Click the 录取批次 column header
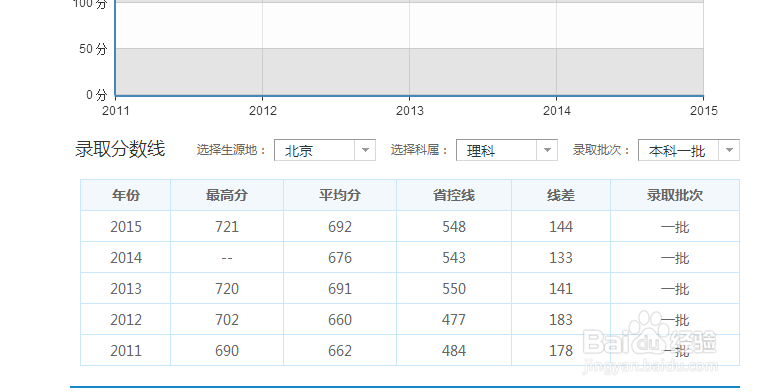This screenshot has width=760, height=392. coord(675,195)
